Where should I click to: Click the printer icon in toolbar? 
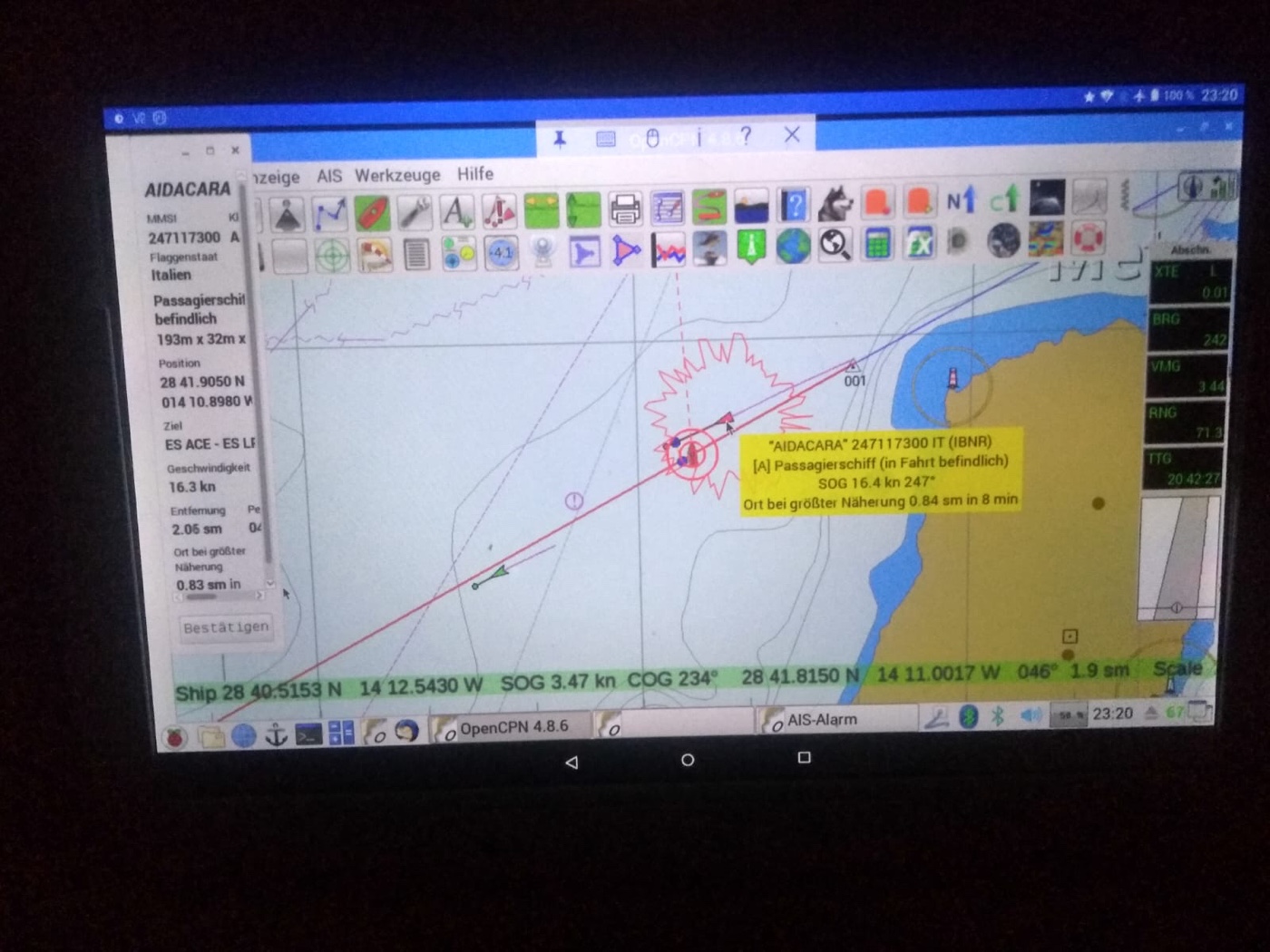point(625,209)
